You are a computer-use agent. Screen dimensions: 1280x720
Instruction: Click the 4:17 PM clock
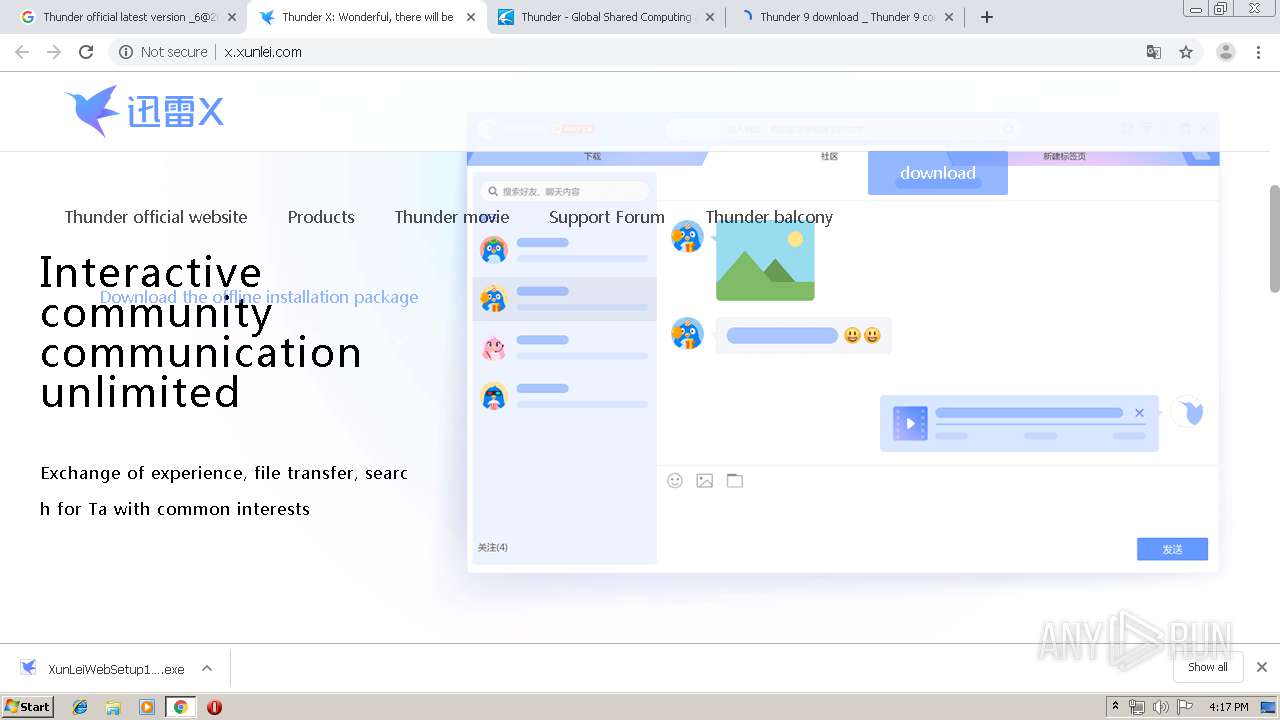tap(1228, 707)
